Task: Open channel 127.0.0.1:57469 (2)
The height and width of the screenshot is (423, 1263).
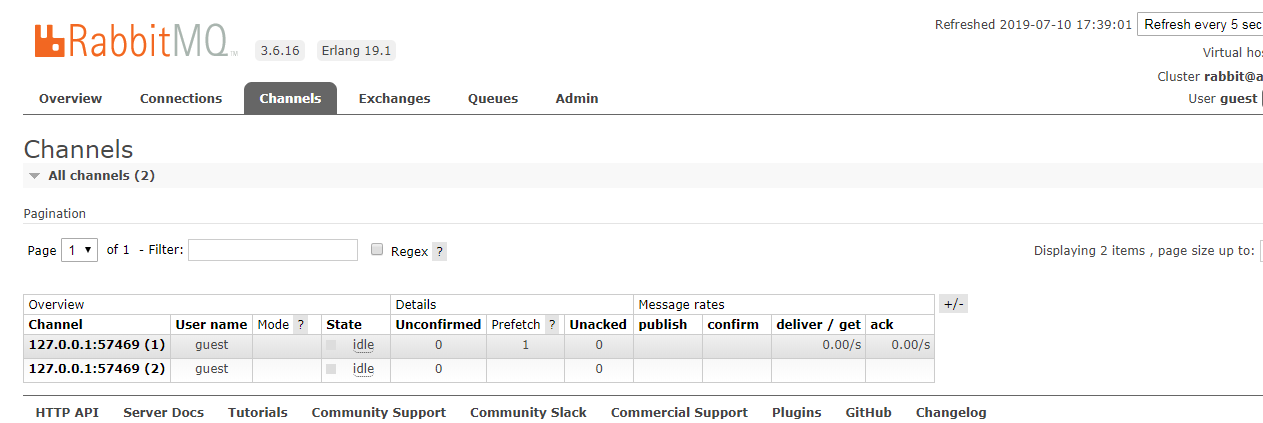Action: [97, 369]
